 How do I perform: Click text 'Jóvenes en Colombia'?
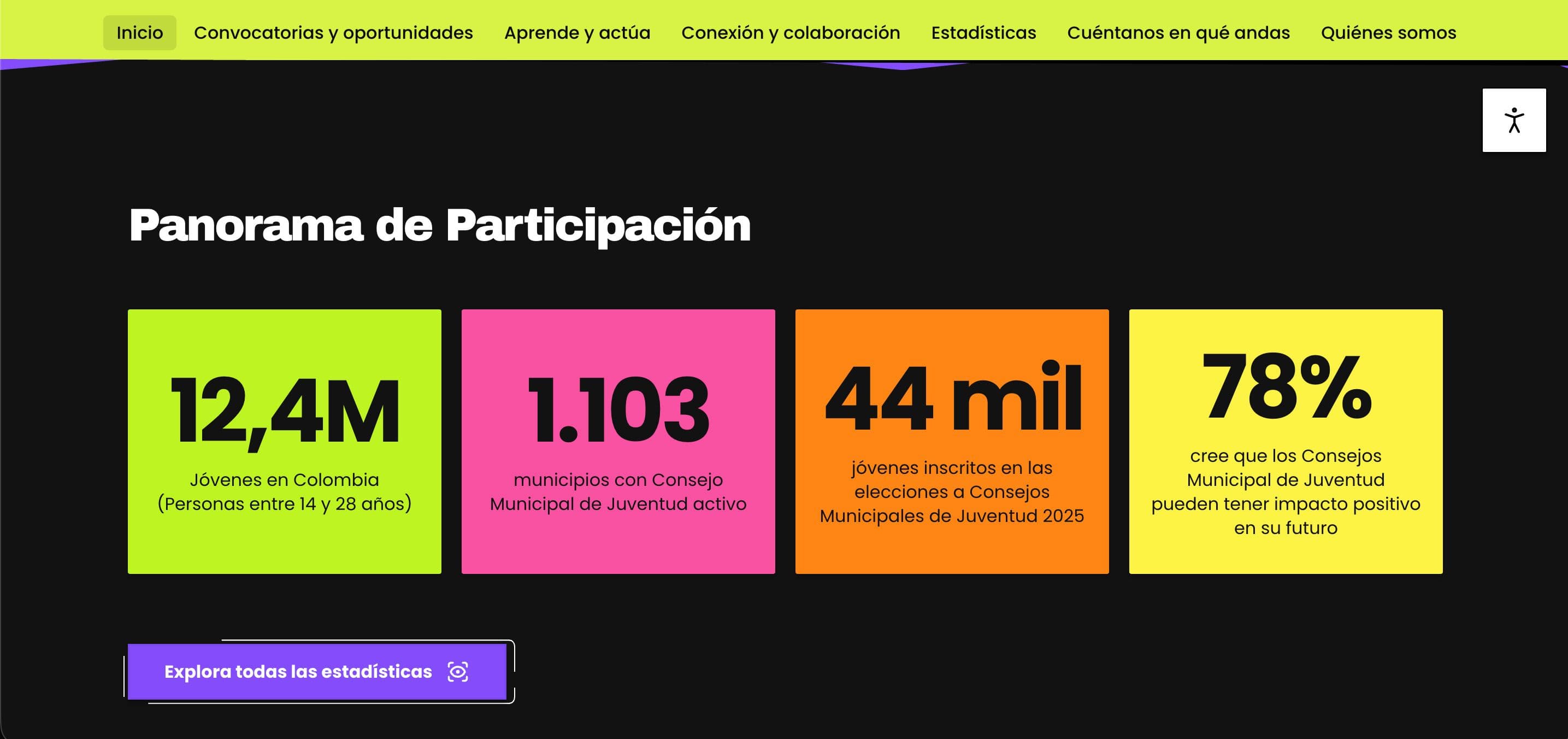click(284, 480)
